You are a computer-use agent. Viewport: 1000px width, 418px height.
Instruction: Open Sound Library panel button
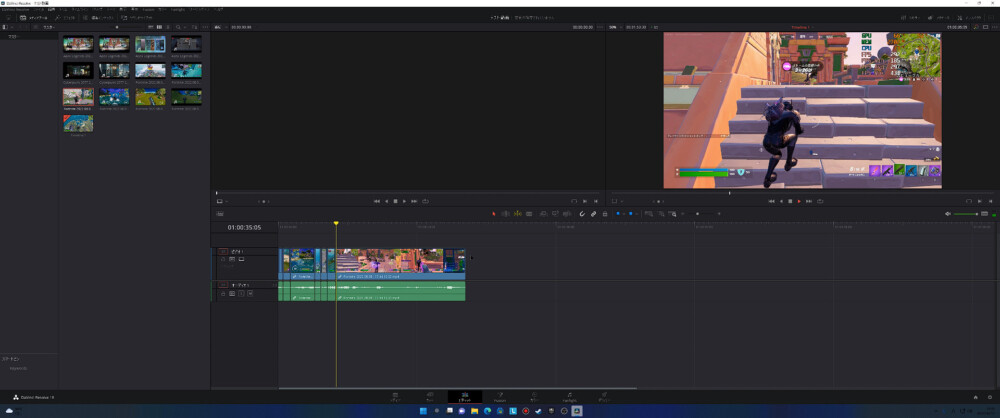(x=136, y=18)
